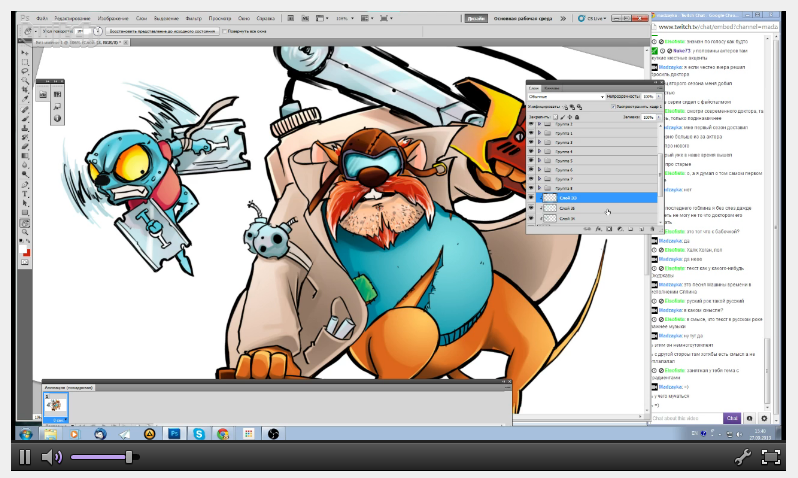Switch to the Каналы tab
Screen dimensions: 798x478
click(x=552, y=88)
